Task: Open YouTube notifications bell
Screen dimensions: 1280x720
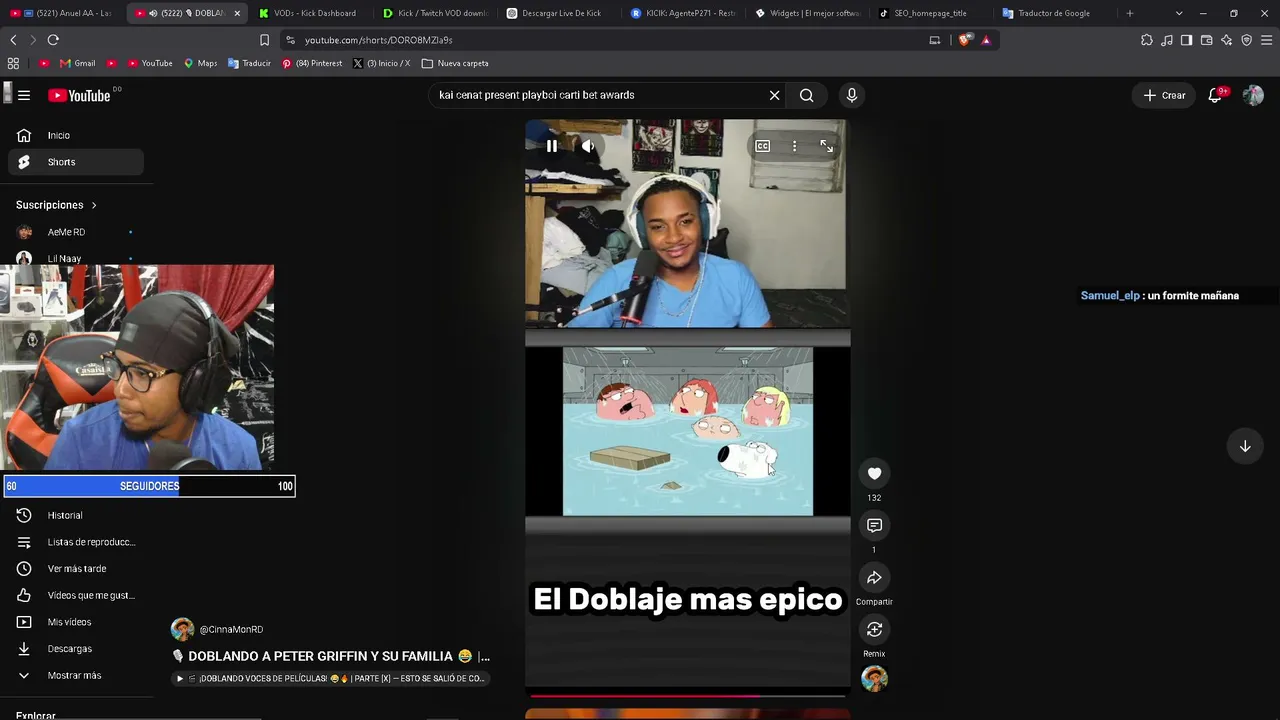Action: 1216,95
